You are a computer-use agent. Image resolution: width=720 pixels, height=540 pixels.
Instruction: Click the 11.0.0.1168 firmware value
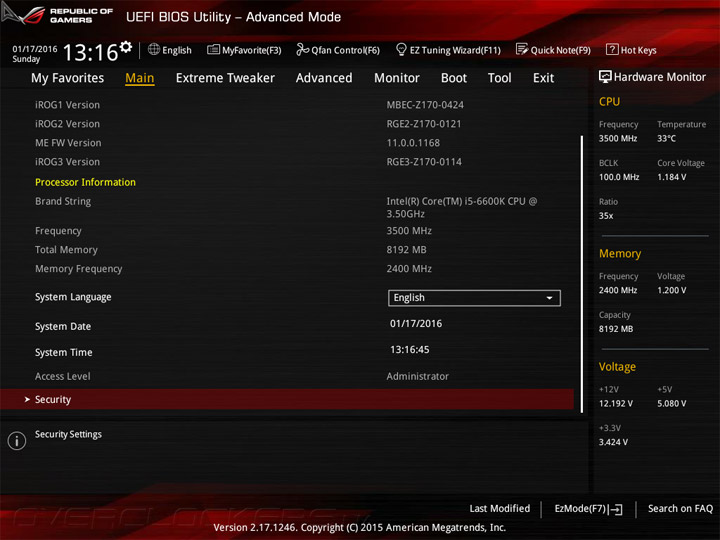413,143
